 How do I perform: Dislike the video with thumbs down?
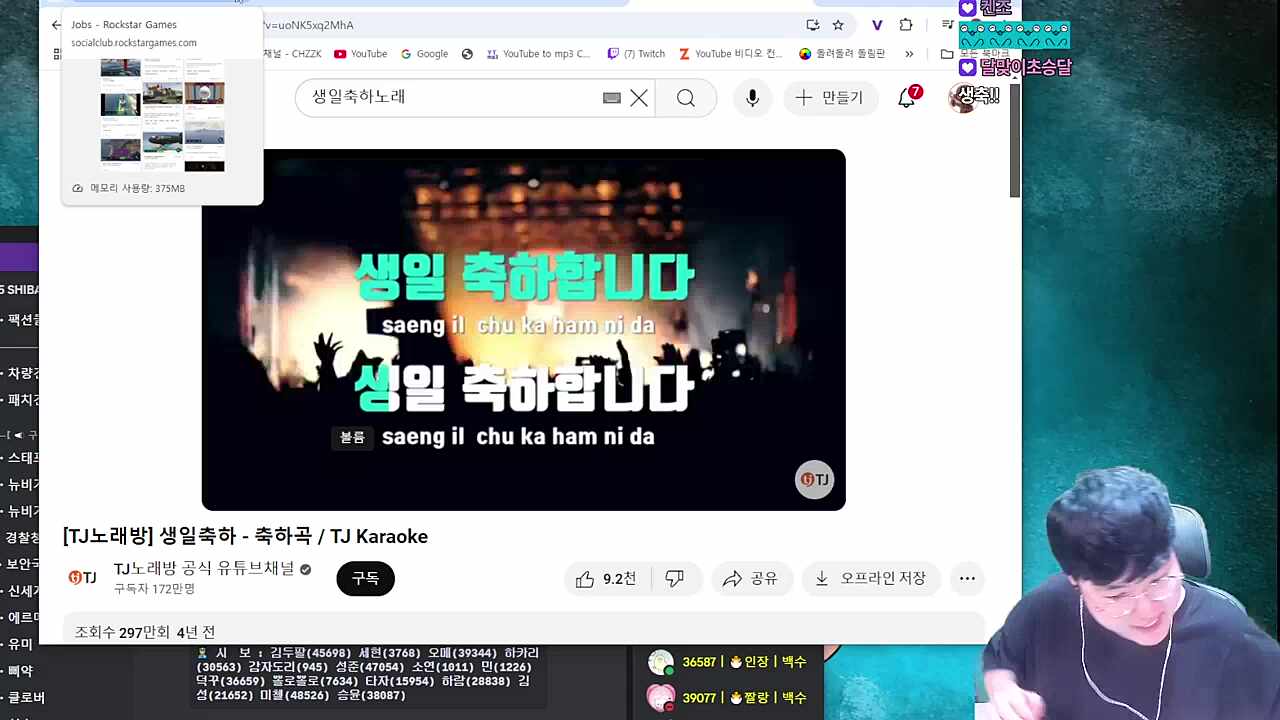[675, 578]
